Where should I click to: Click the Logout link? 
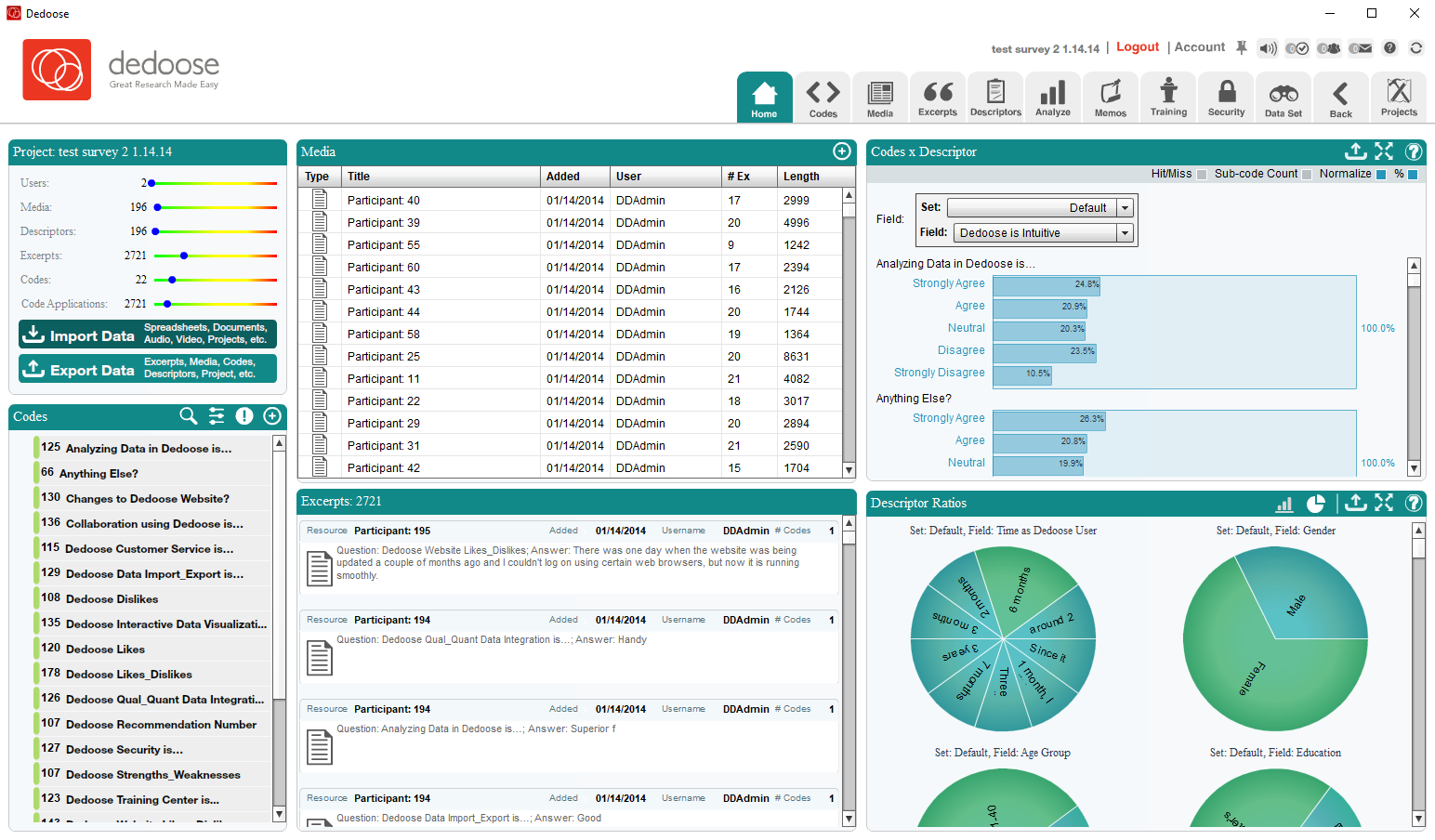[x=1138, y=47]
